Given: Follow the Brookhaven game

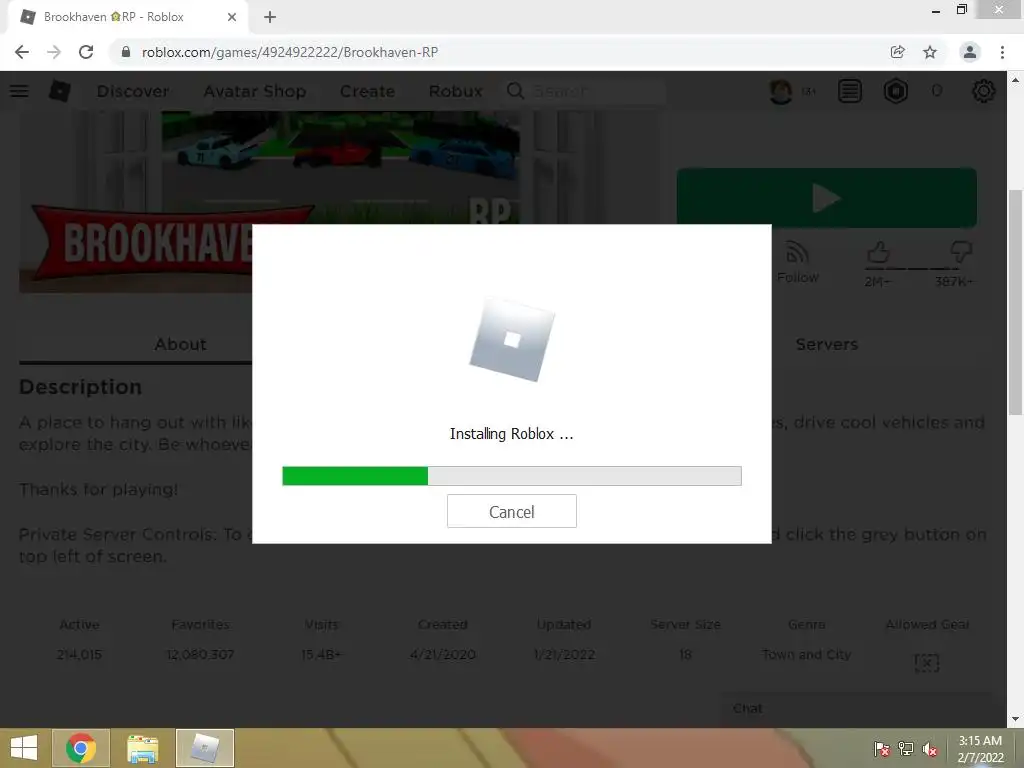Looking at the screenshot, I should (797, 263).
